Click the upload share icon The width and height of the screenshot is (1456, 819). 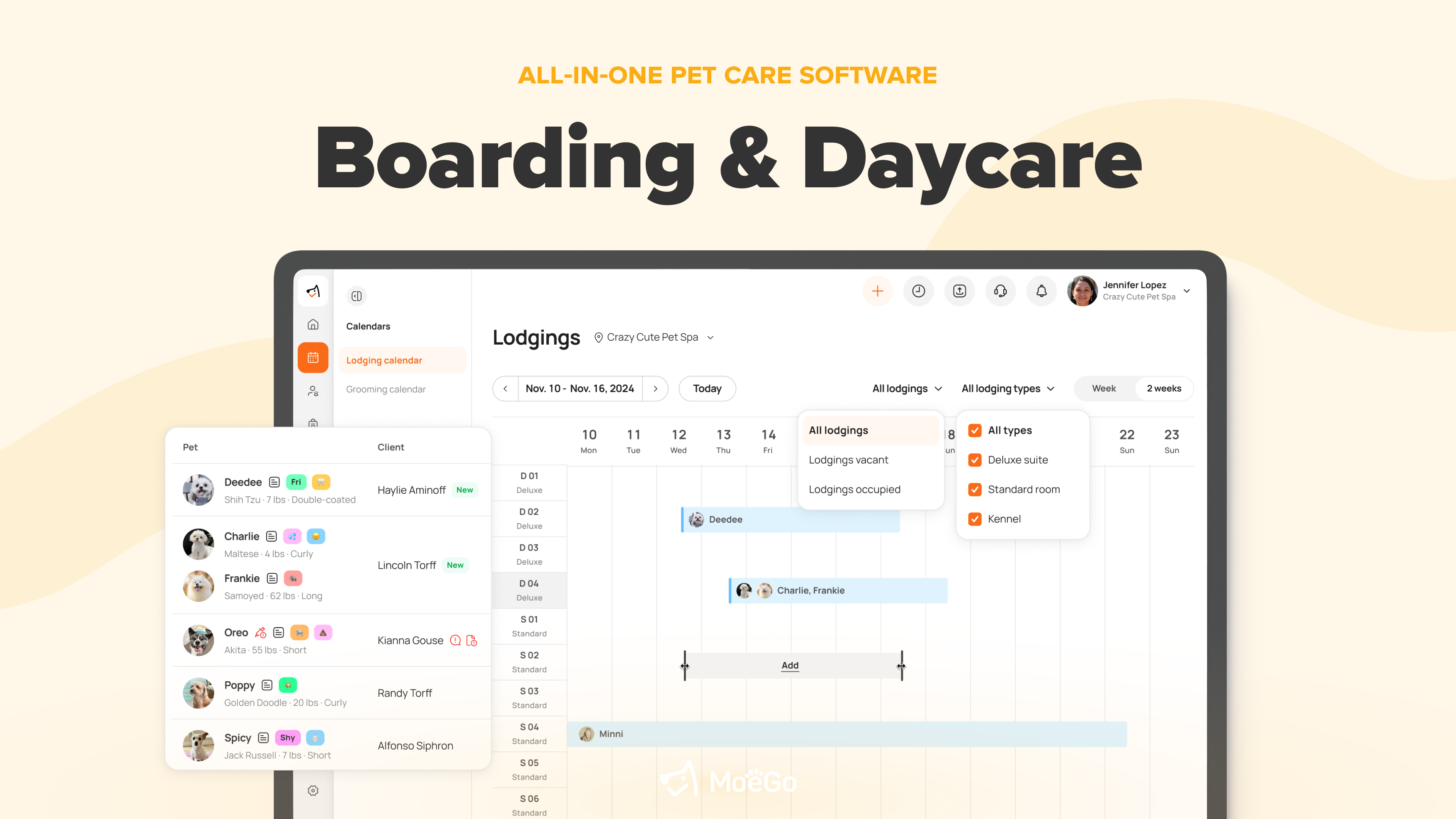point(959,291)
